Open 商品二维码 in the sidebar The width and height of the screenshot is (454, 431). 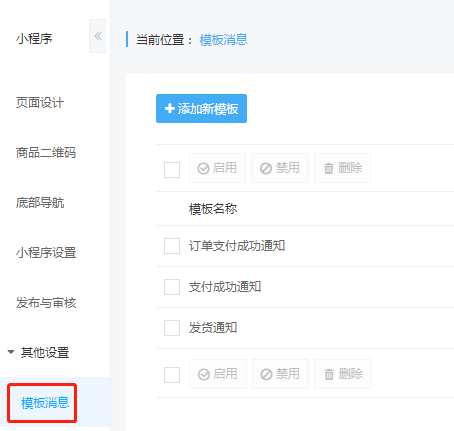pyautogui.click(x=46, y=153)
